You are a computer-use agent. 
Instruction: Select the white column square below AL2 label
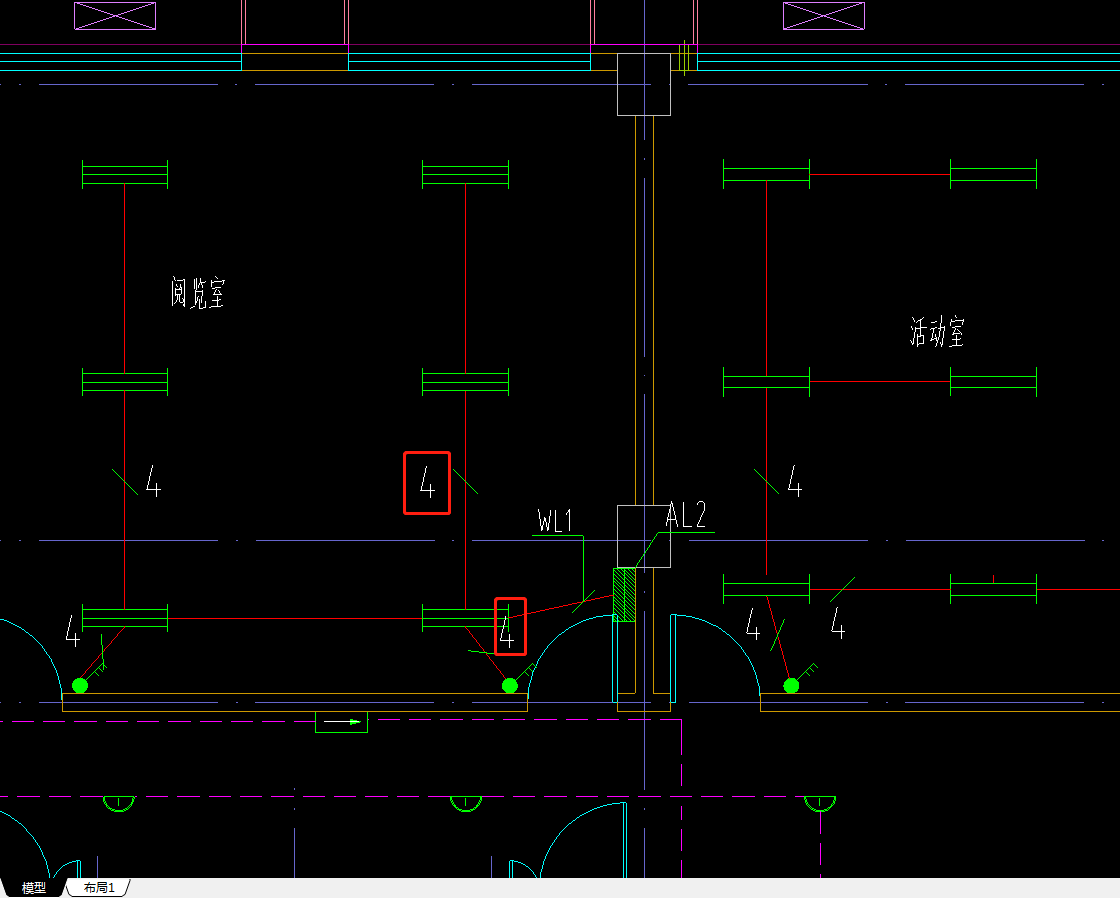[x=644, y=537]
